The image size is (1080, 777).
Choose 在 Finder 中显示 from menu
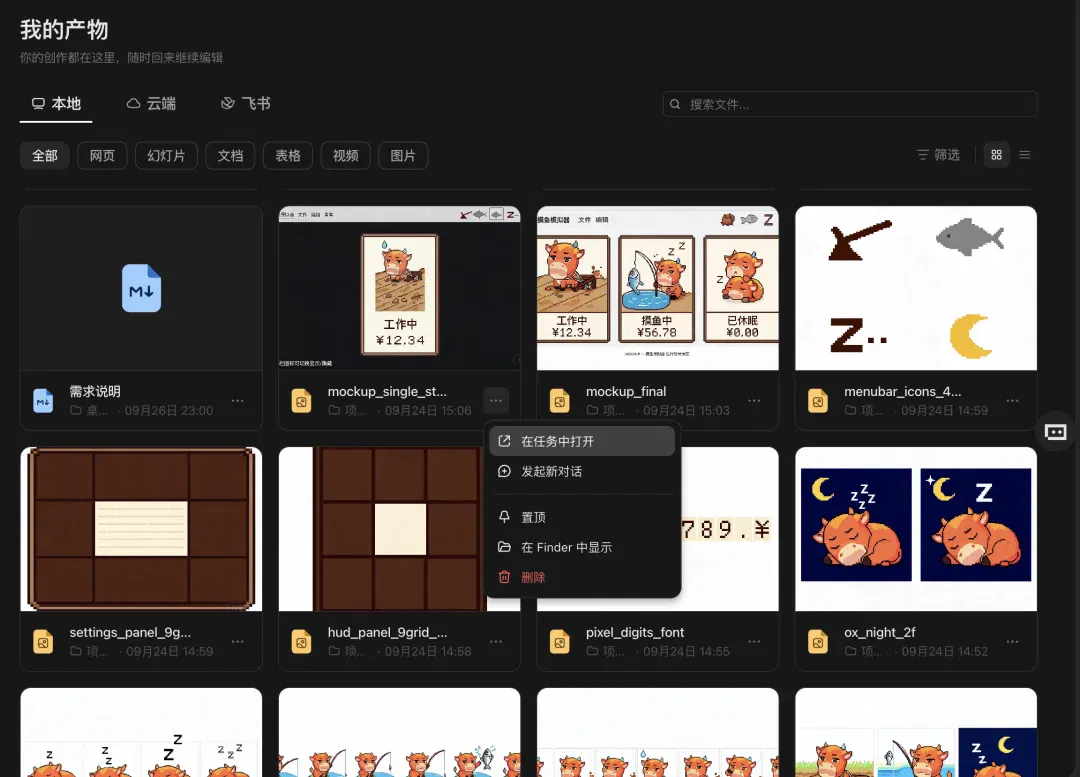coord(582,547)
